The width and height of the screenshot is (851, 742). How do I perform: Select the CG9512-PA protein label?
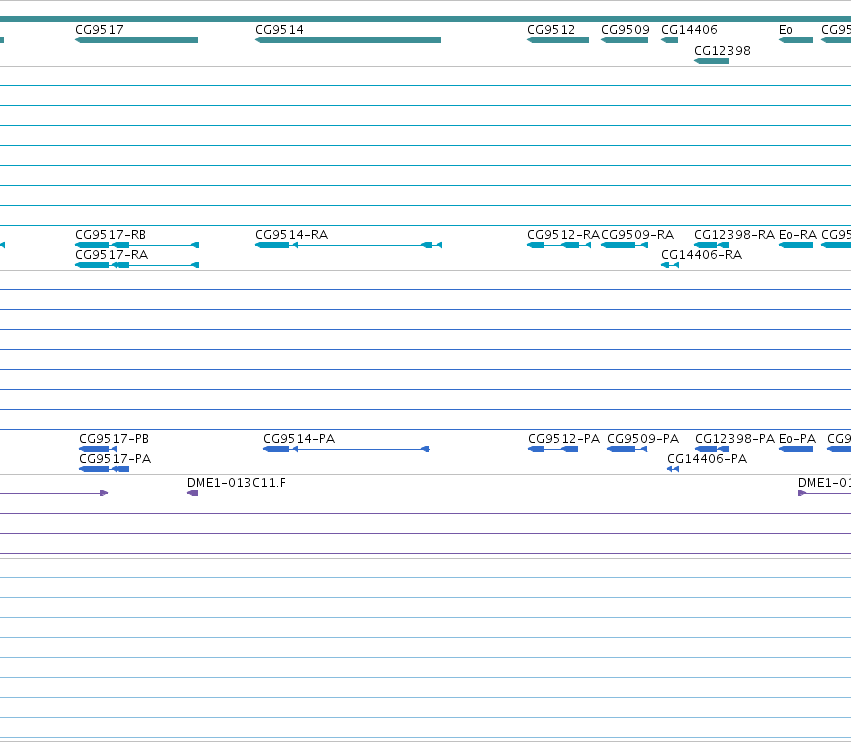(564, 439)
